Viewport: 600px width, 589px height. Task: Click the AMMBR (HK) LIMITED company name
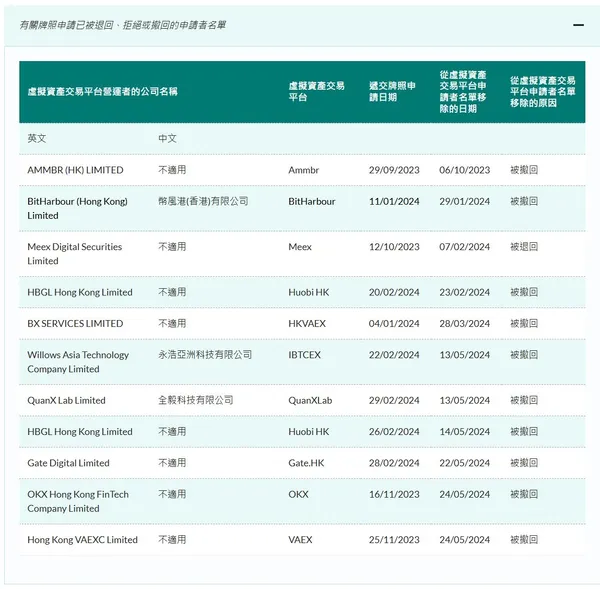point(75,170)
